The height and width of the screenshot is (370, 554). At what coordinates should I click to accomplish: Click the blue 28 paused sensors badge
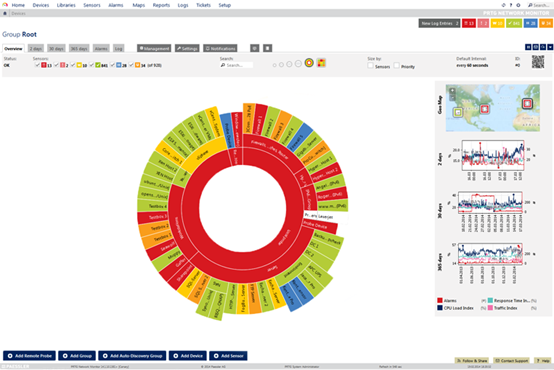(530, 23)
